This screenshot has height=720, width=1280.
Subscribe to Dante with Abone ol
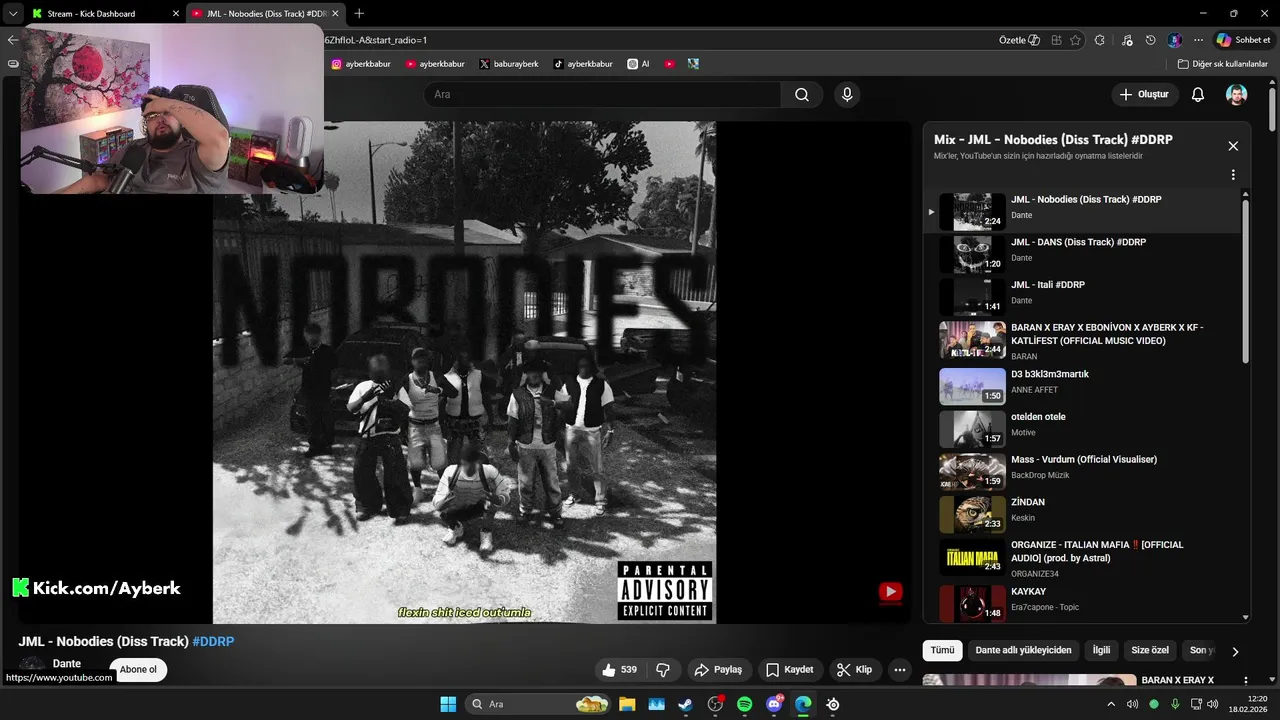click(138, 670)
